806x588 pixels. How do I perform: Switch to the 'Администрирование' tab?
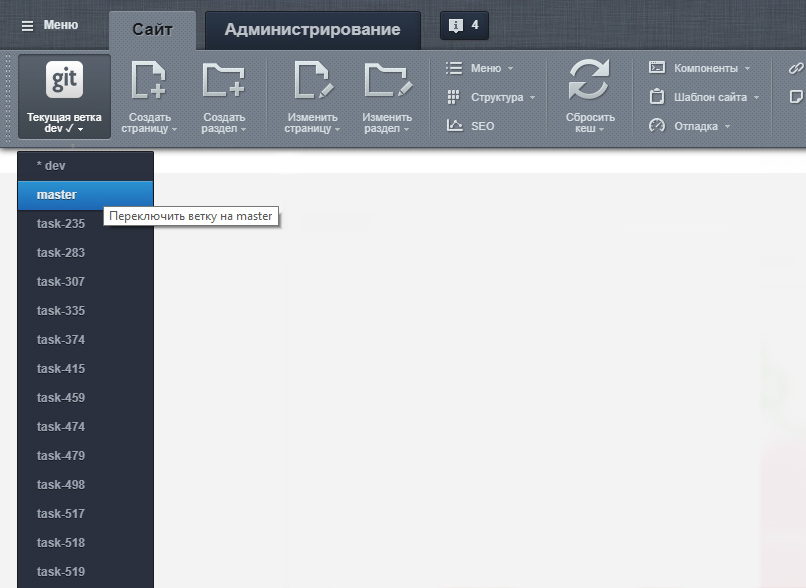[312, 29]
